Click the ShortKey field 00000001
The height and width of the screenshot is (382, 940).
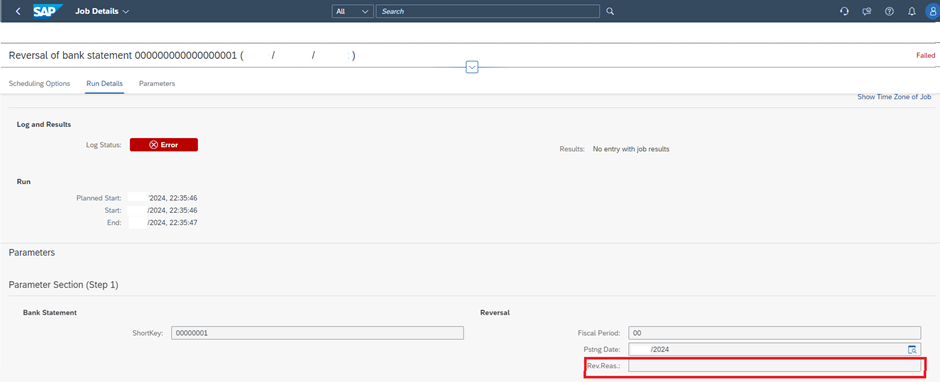(317, 333)
